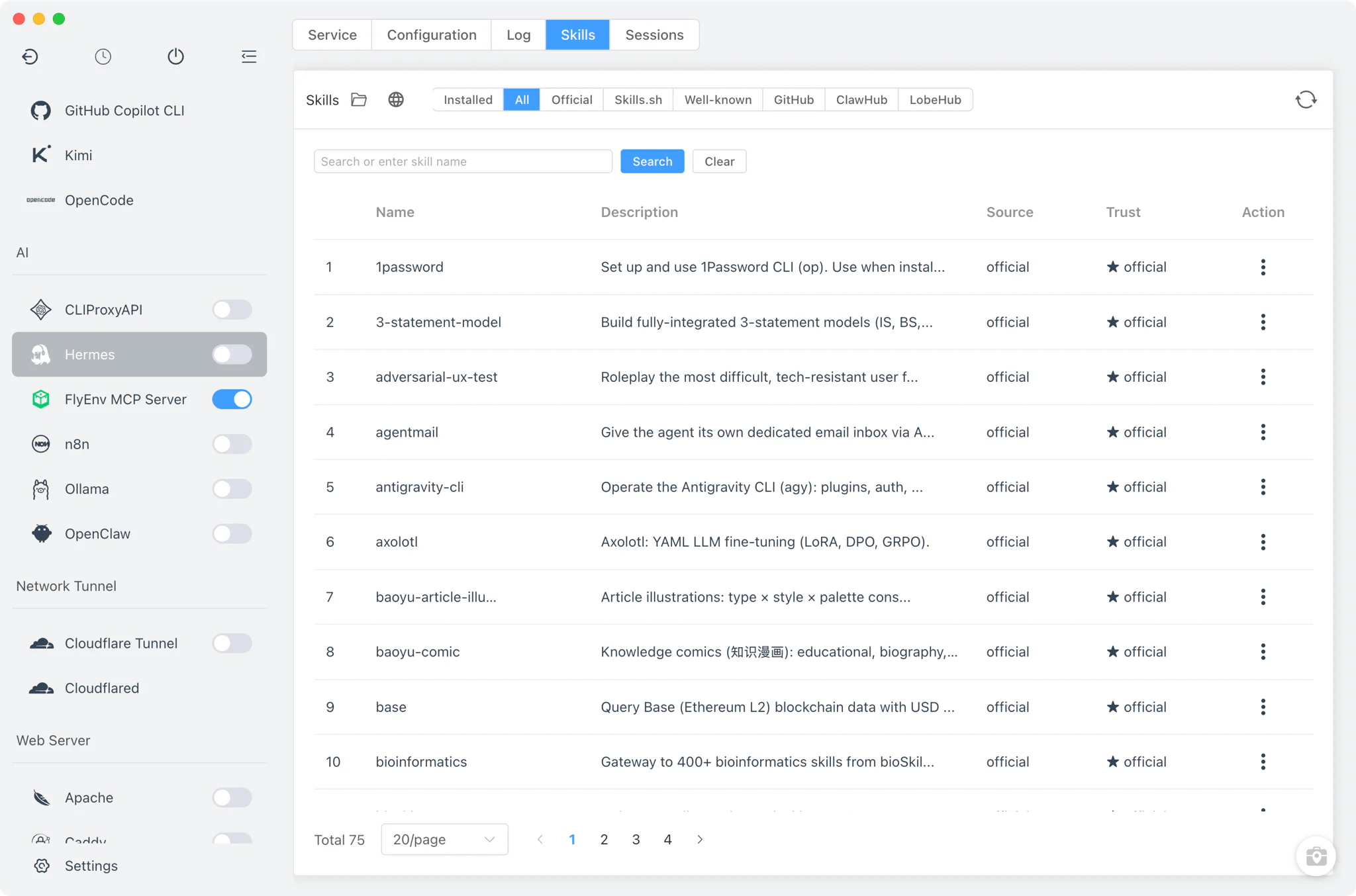Select the Skills tab

pyautogui.click(x=577, y=35)
